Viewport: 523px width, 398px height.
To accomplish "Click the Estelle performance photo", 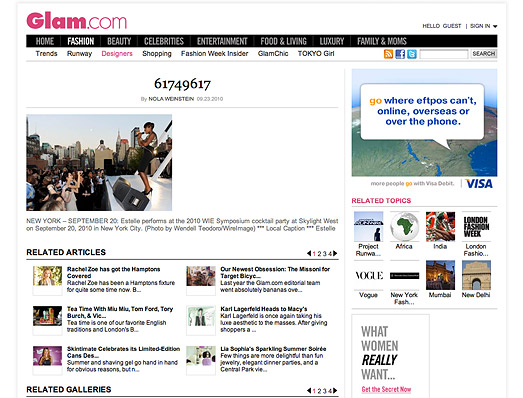I will (x=99, y=162).
